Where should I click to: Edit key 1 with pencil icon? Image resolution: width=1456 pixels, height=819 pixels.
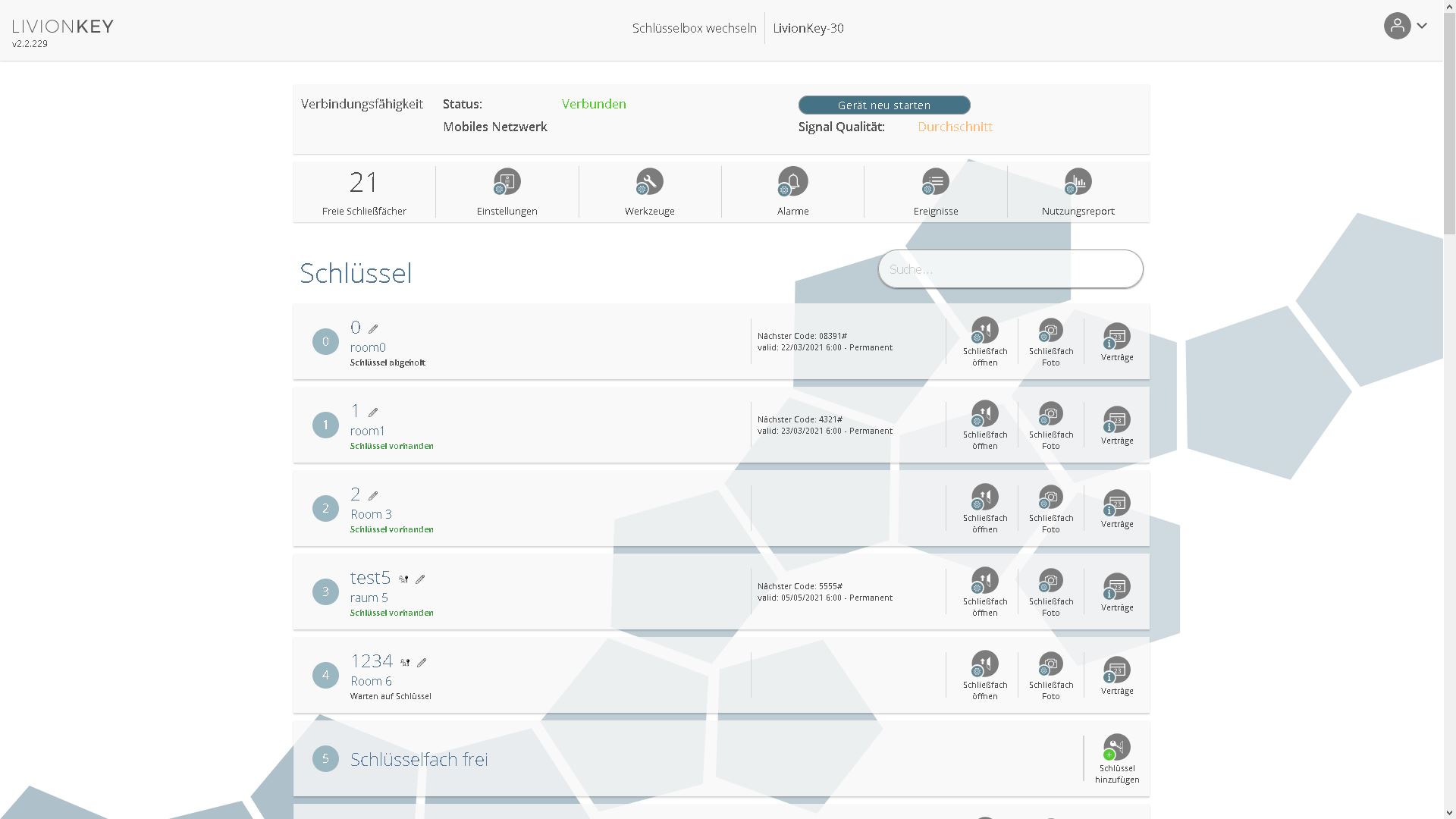pos(373,412)
